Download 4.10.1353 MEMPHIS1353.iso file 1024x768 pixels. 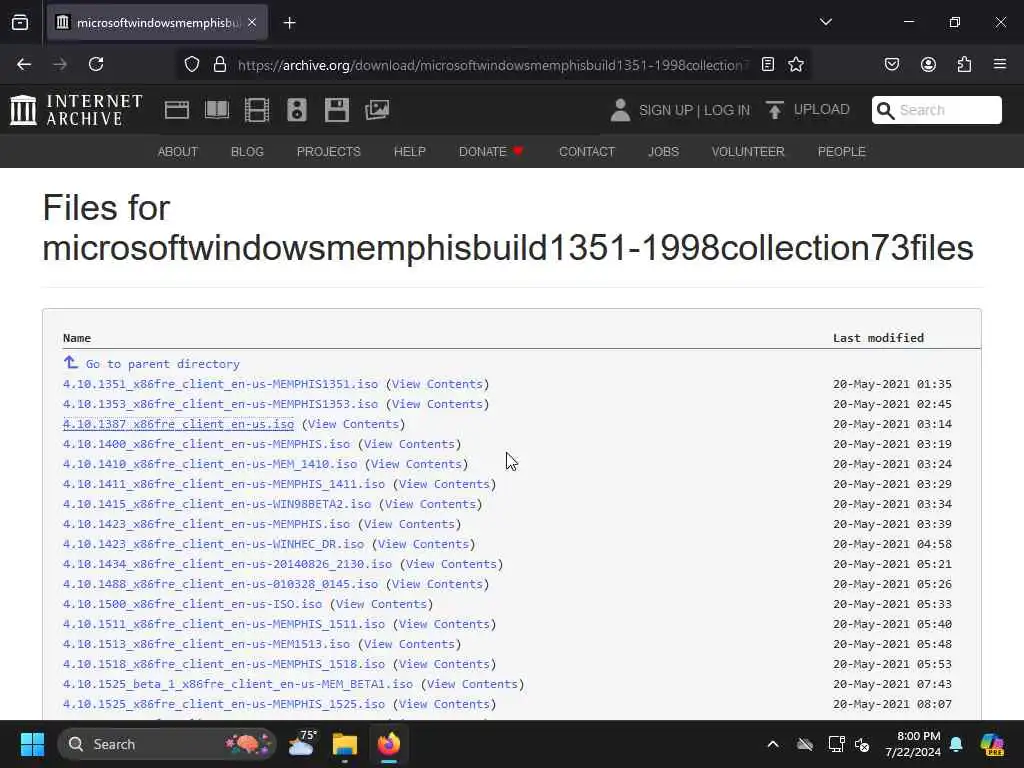coord(221,404)
